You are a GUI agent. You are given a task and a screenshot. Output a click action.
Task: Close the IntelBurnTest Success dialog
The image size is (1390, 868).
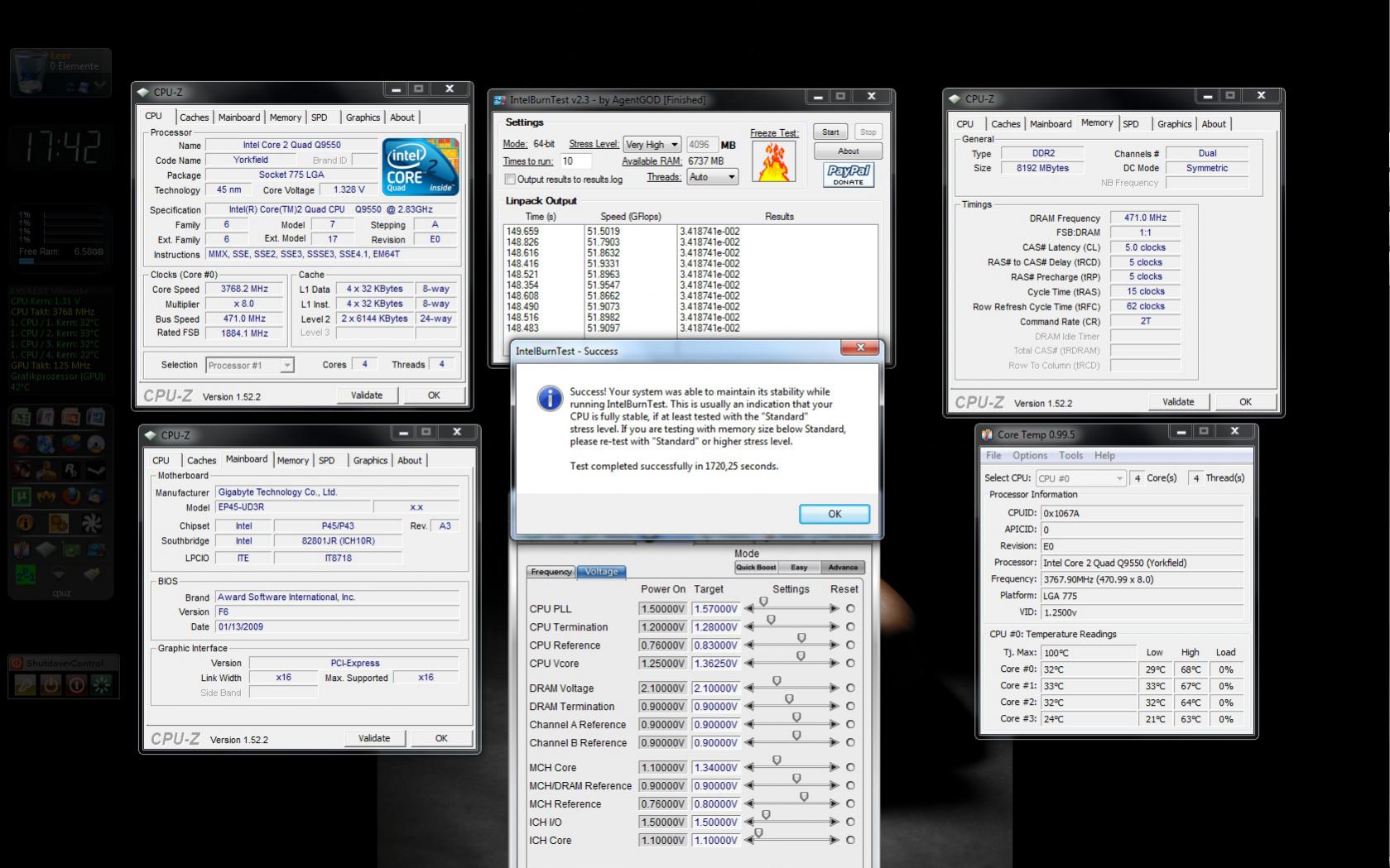(x=860, y=348)
